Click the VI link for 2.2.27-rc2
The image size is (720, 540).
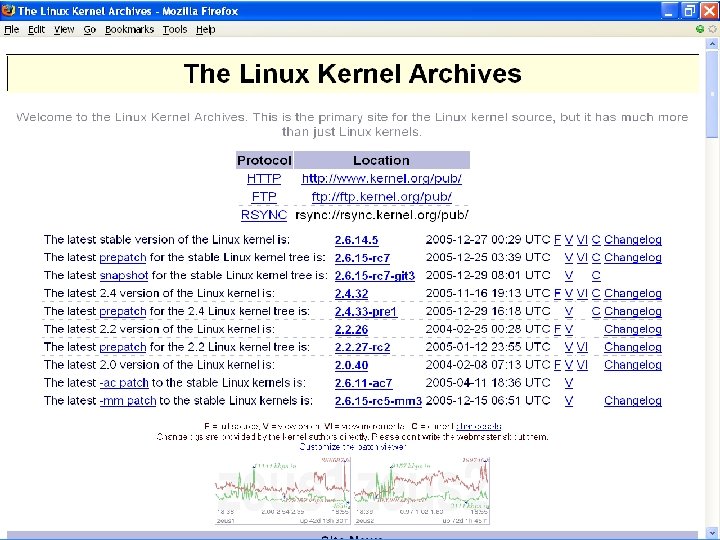[x=582, y=347]
